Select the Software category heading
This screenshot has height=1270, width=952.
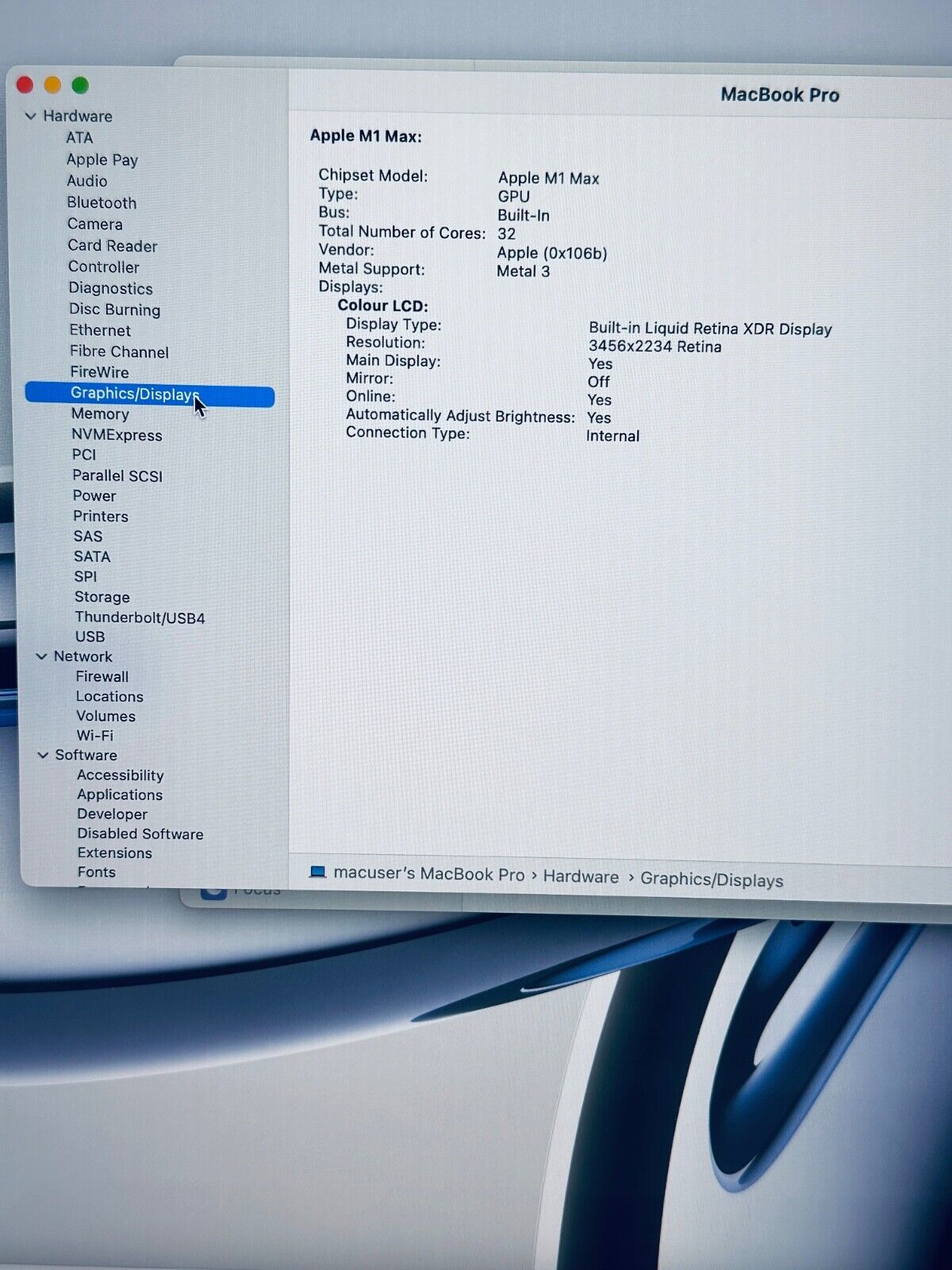pos(86,755)
